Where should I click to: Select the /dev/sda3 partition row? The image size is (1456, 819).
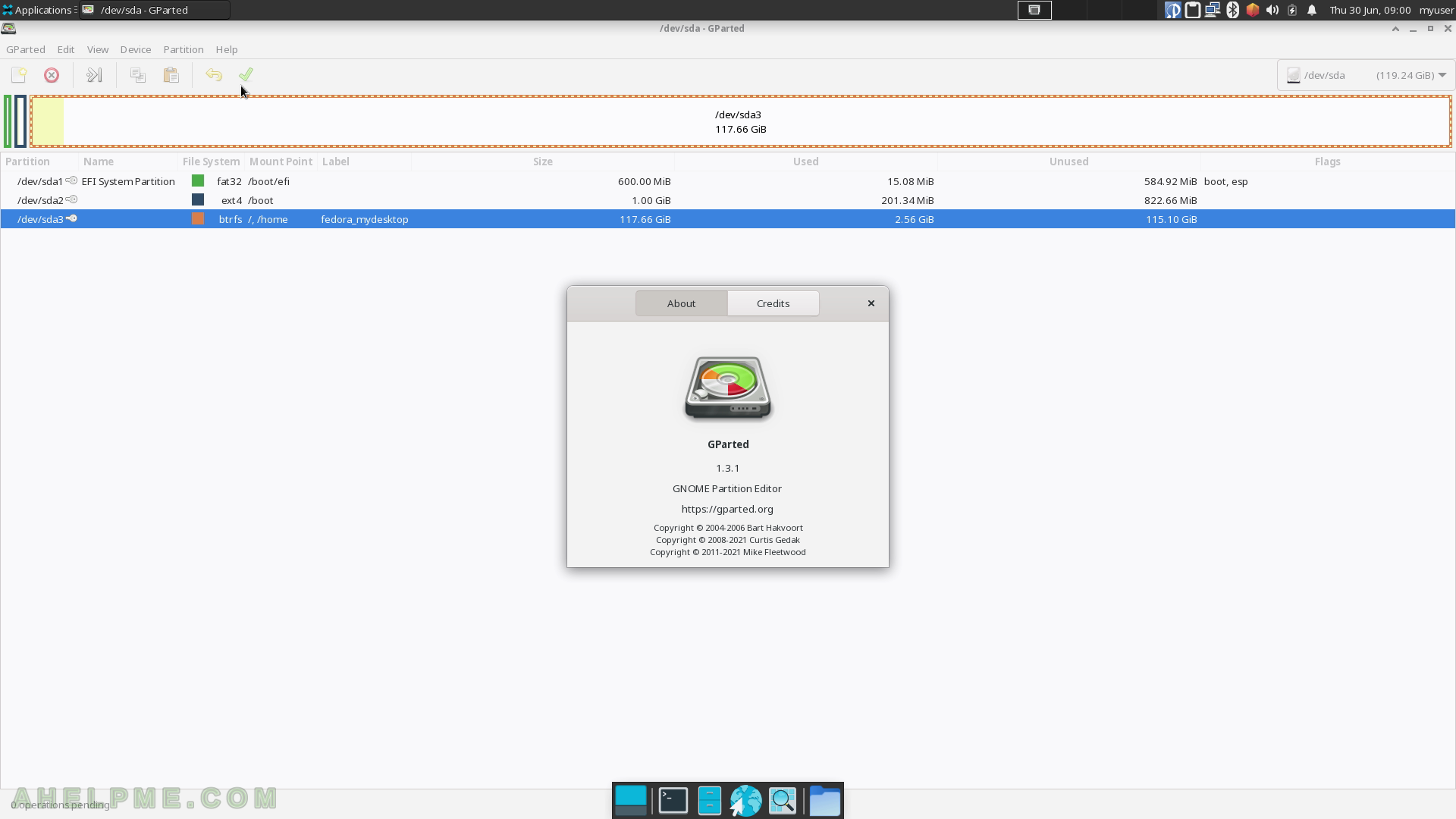(728, 219)
